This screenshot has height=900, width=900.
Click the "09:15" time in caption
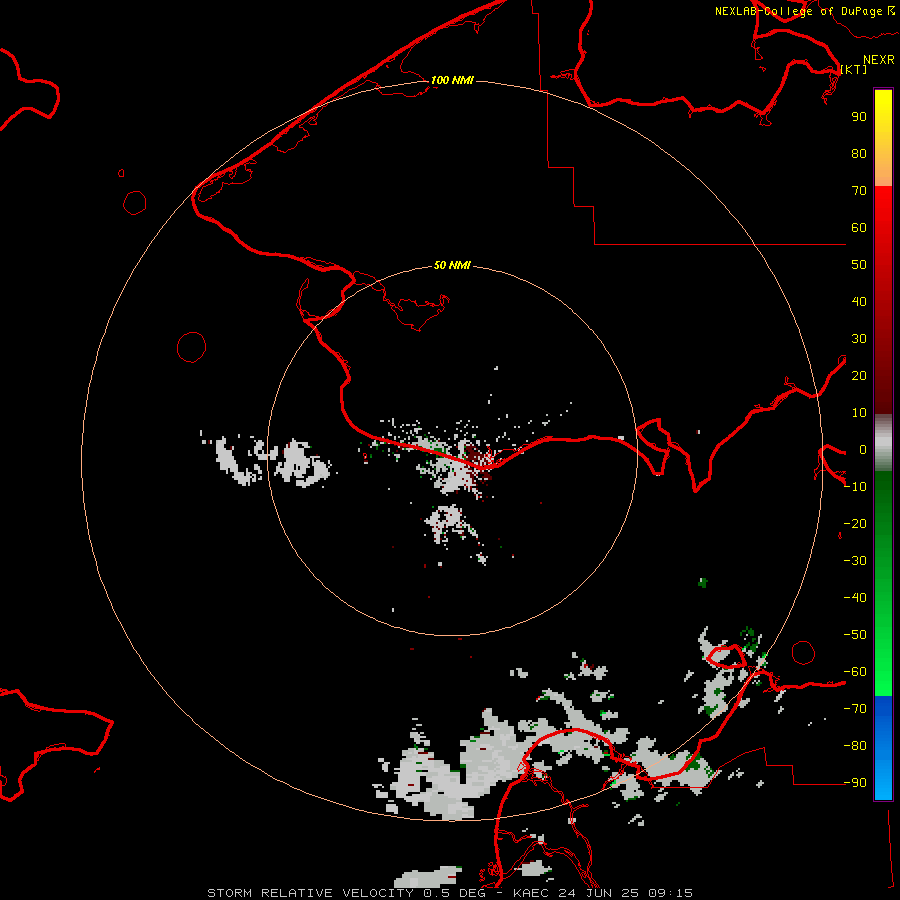point(670,893)
